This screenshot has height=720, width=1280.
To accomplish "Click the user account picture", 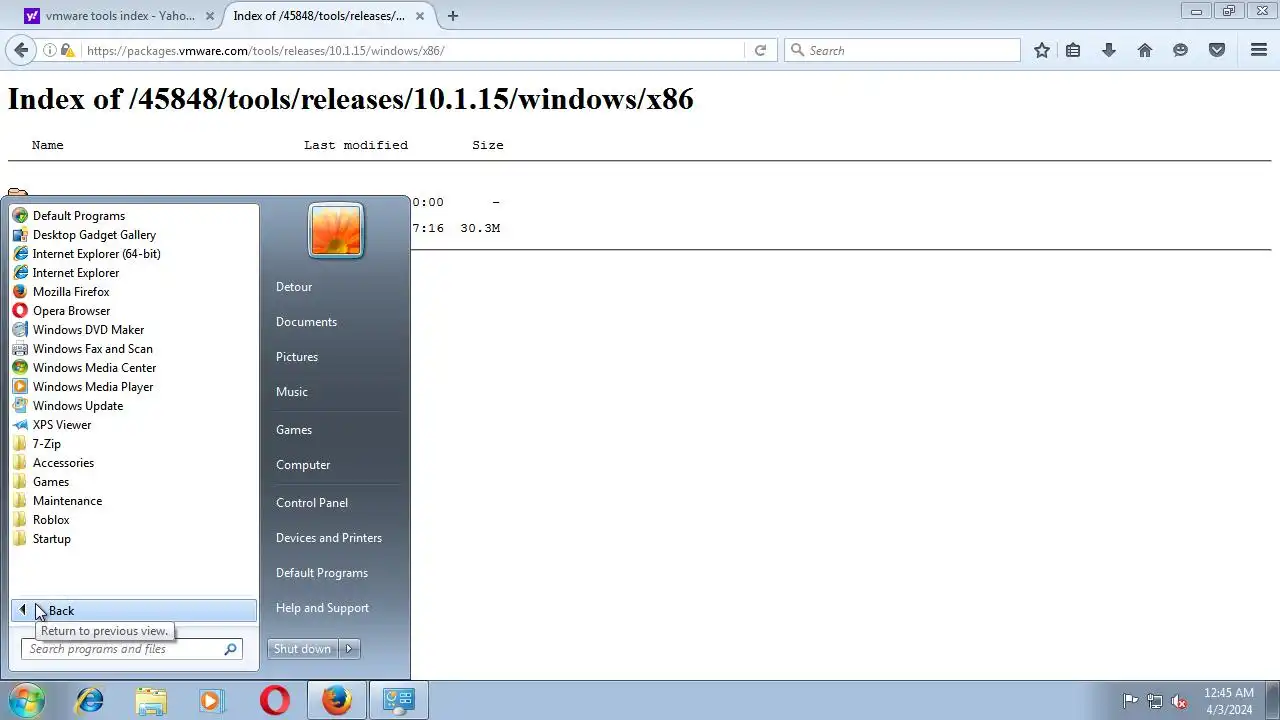I will tap(336, 230).
